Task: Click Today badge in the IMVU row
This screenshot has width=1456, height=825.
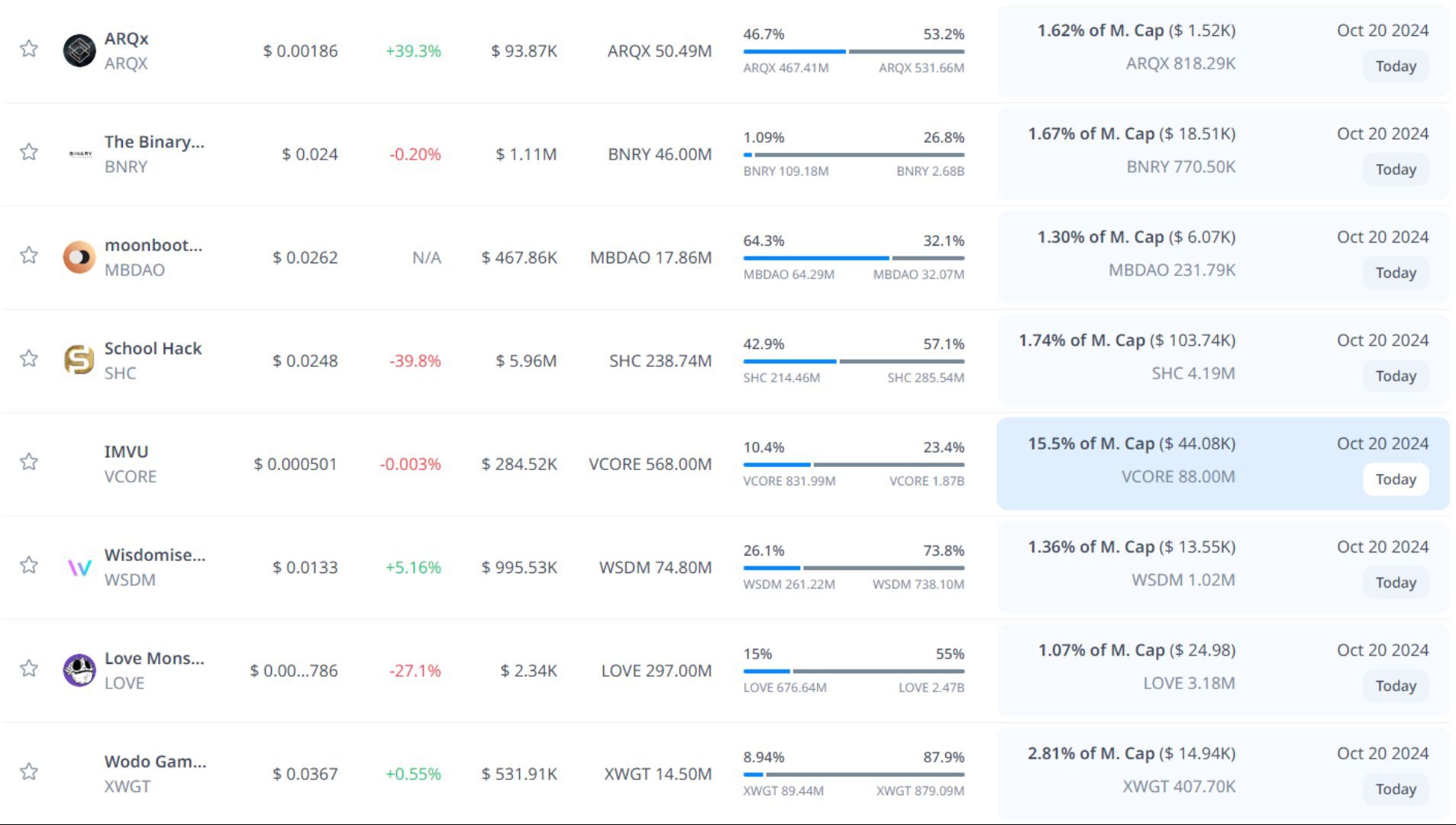Action: coord(1395,479)
